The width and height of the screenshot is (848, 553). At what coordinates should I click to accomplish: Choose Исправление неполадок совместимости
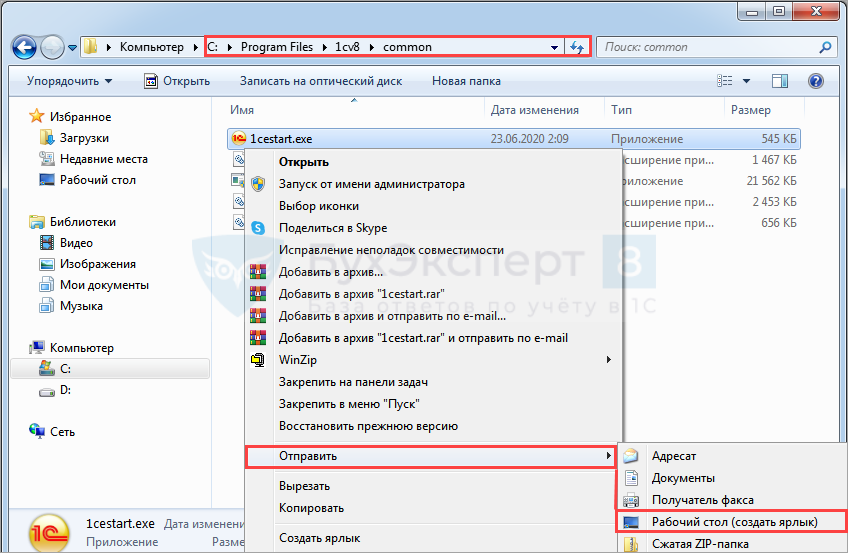click(x=433, y=250)
